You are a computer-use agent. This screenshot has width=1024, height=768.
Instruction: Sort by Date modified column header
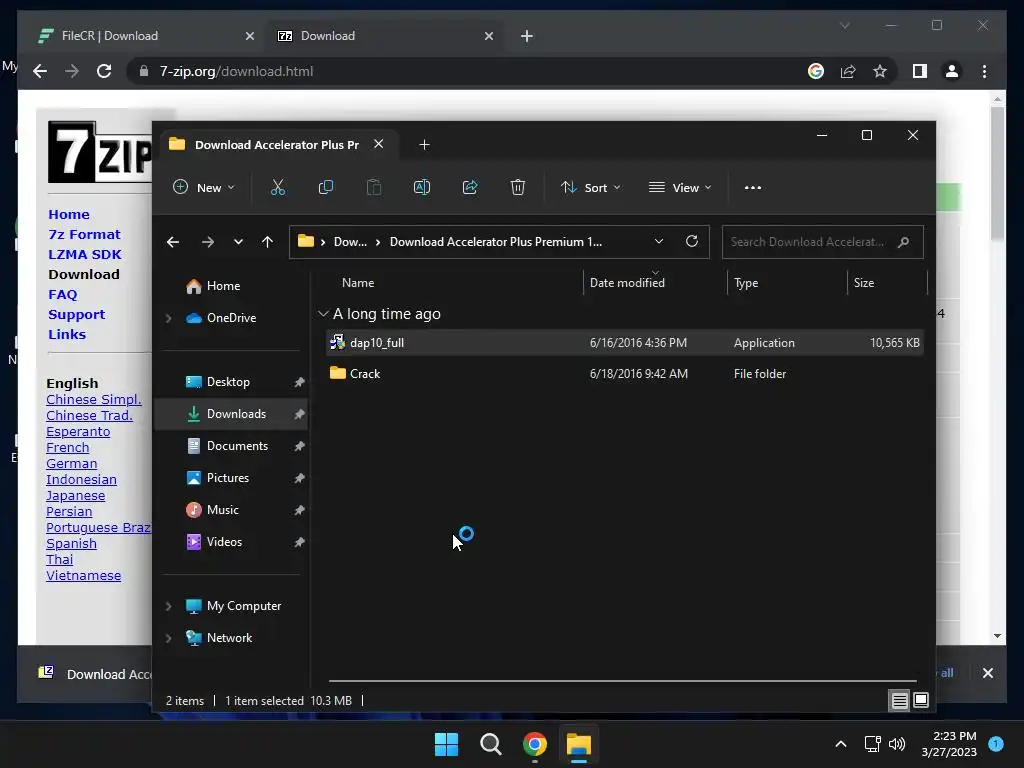(627, 283)
